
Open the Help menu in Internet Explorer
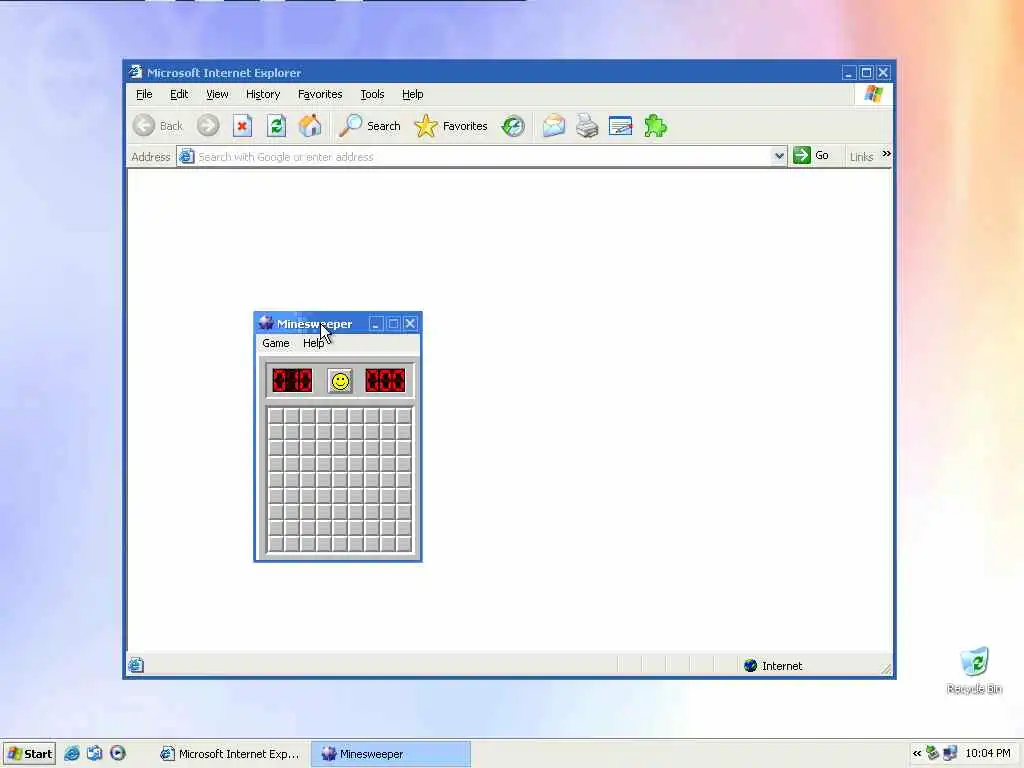point(412,94)
